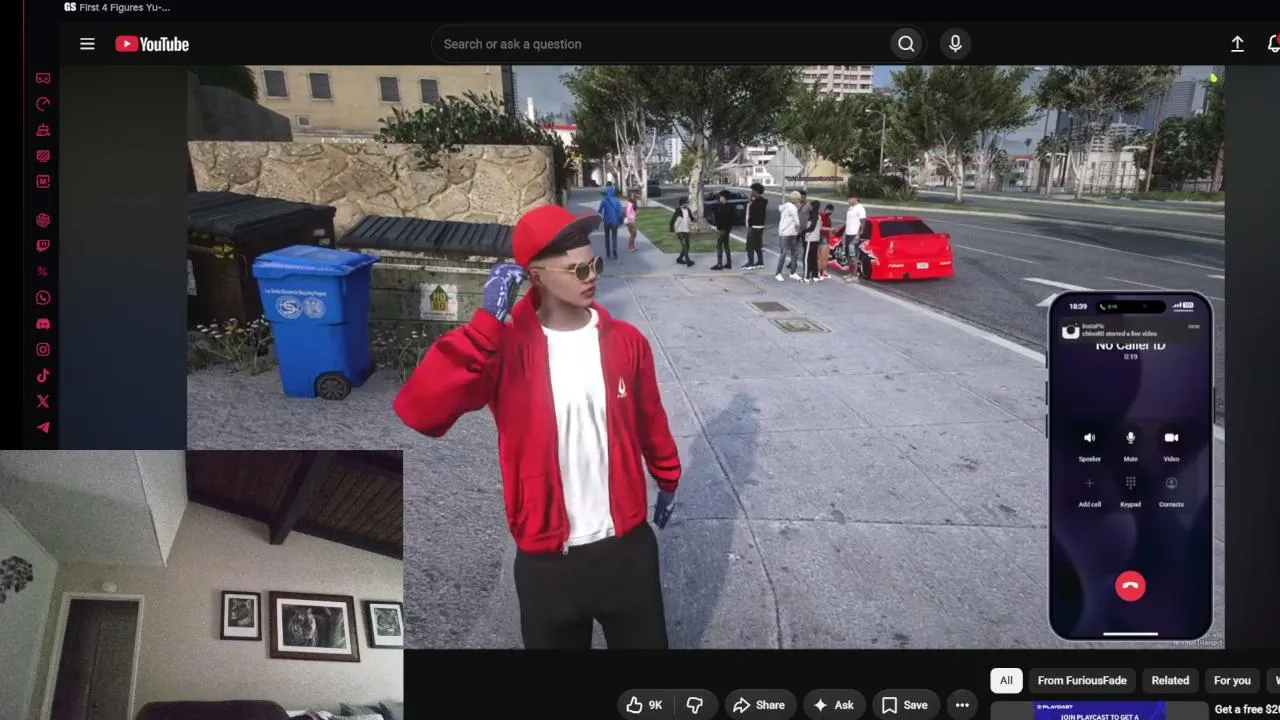This screenshot has height=720, width=1280.
Task: Open the speedometer gauge sidebar icon
Action: (x=43, y=104)
